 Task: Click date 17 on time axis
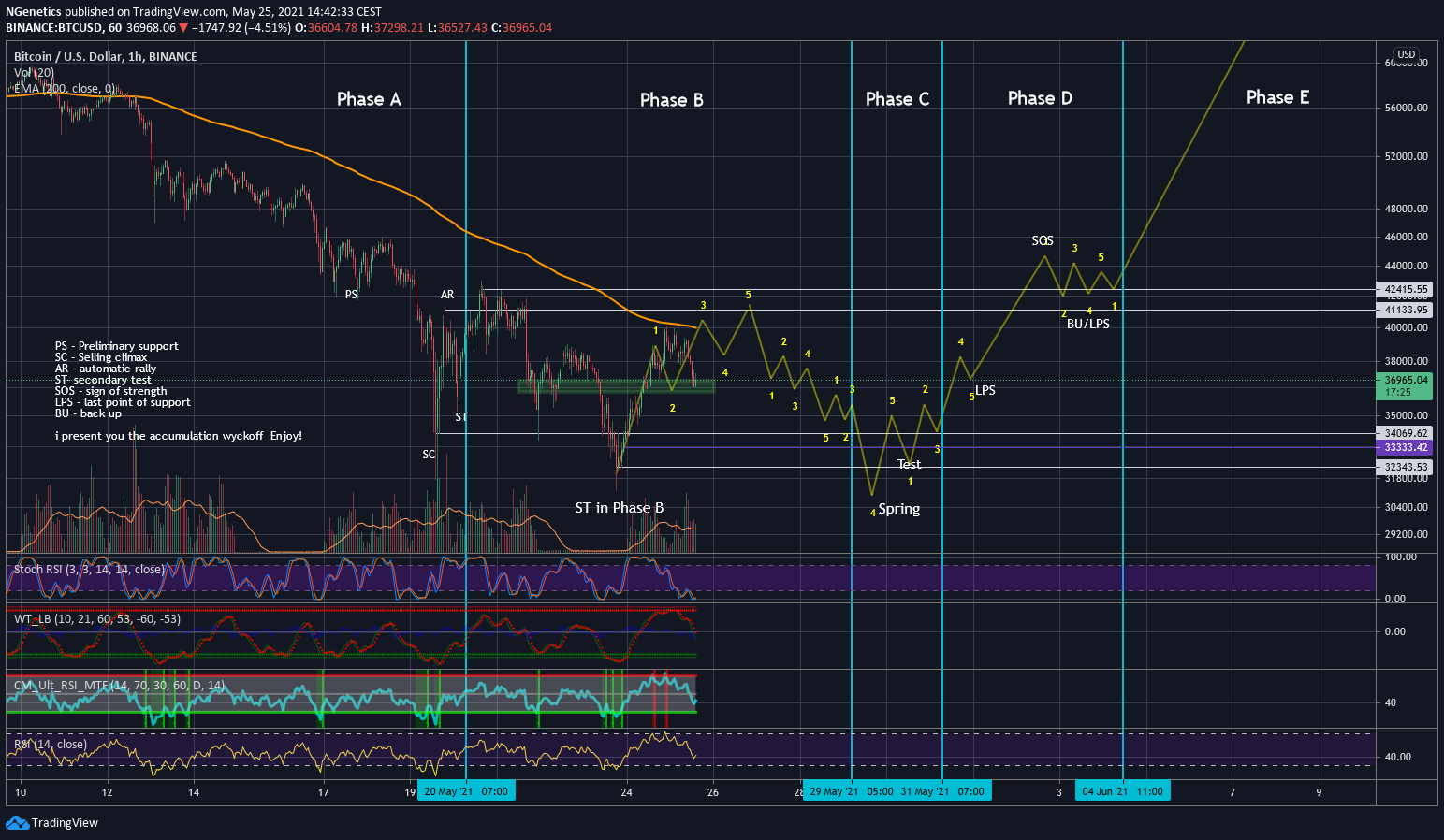pyautogui.click(x=323, y=792)
